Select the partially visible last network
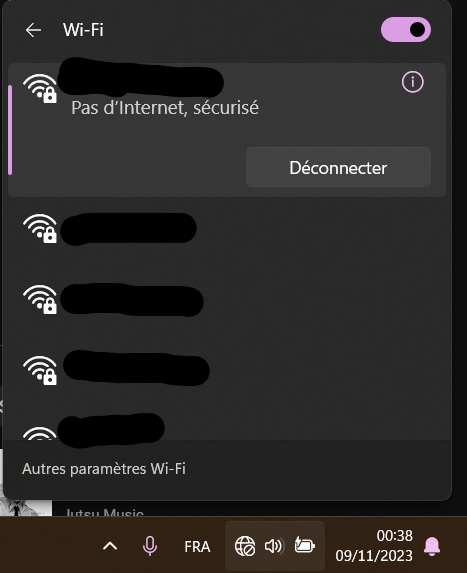This screenshot has width=467, height=573. pos(227,429)
